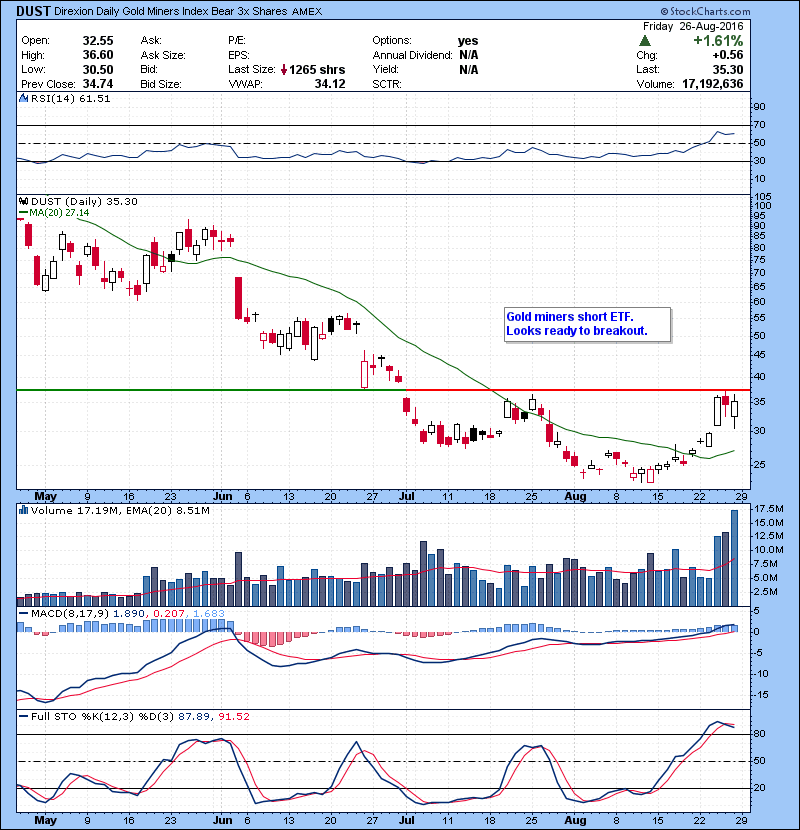
Task: Click the RSI(14) 61.51 label
Action: [x=70, y=98]
